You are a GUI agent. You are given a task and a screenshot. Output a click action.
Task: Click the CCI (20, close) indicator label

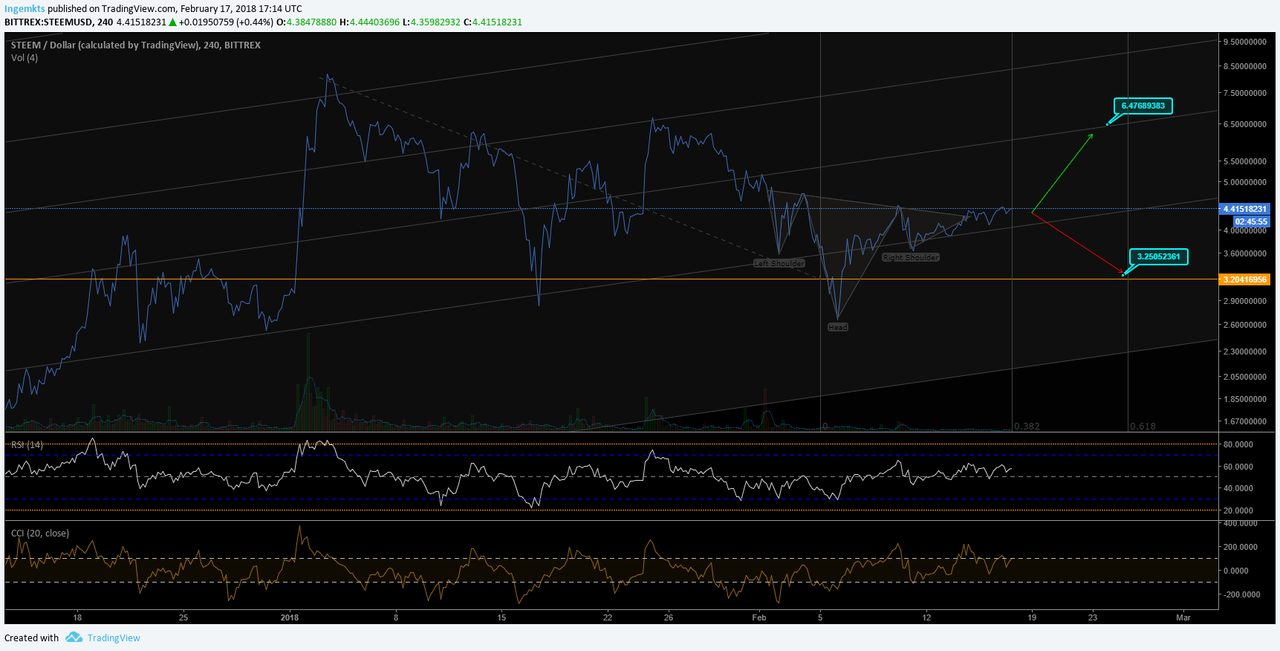click(x=41, y=533)
